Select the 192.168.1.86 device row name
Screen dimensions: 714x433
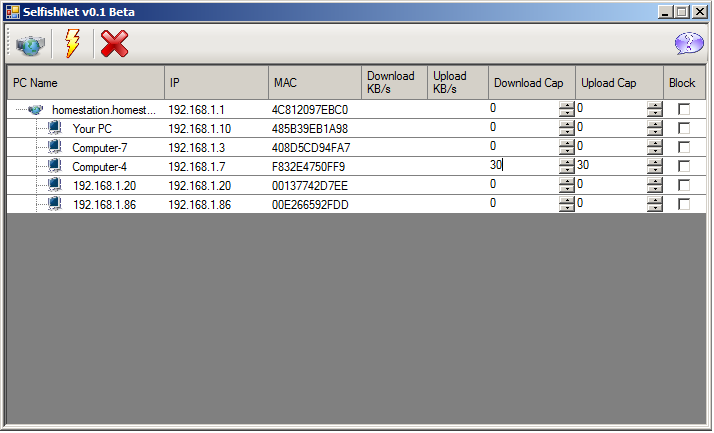click(96, 204)
